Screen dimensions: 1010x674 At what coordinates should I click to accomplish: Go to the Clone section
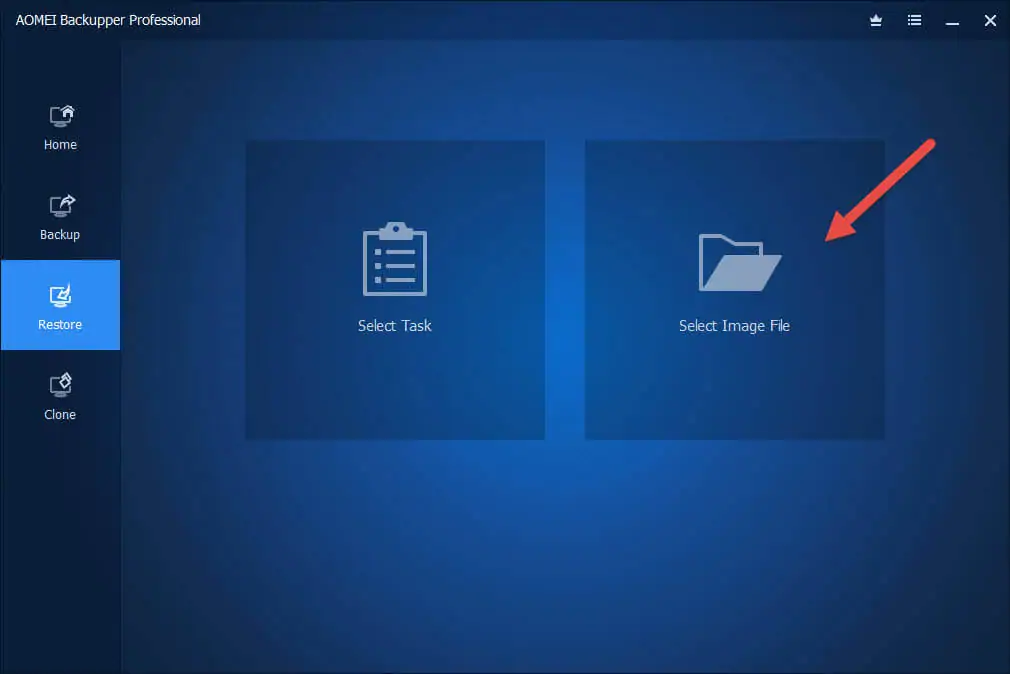[60, 396]
